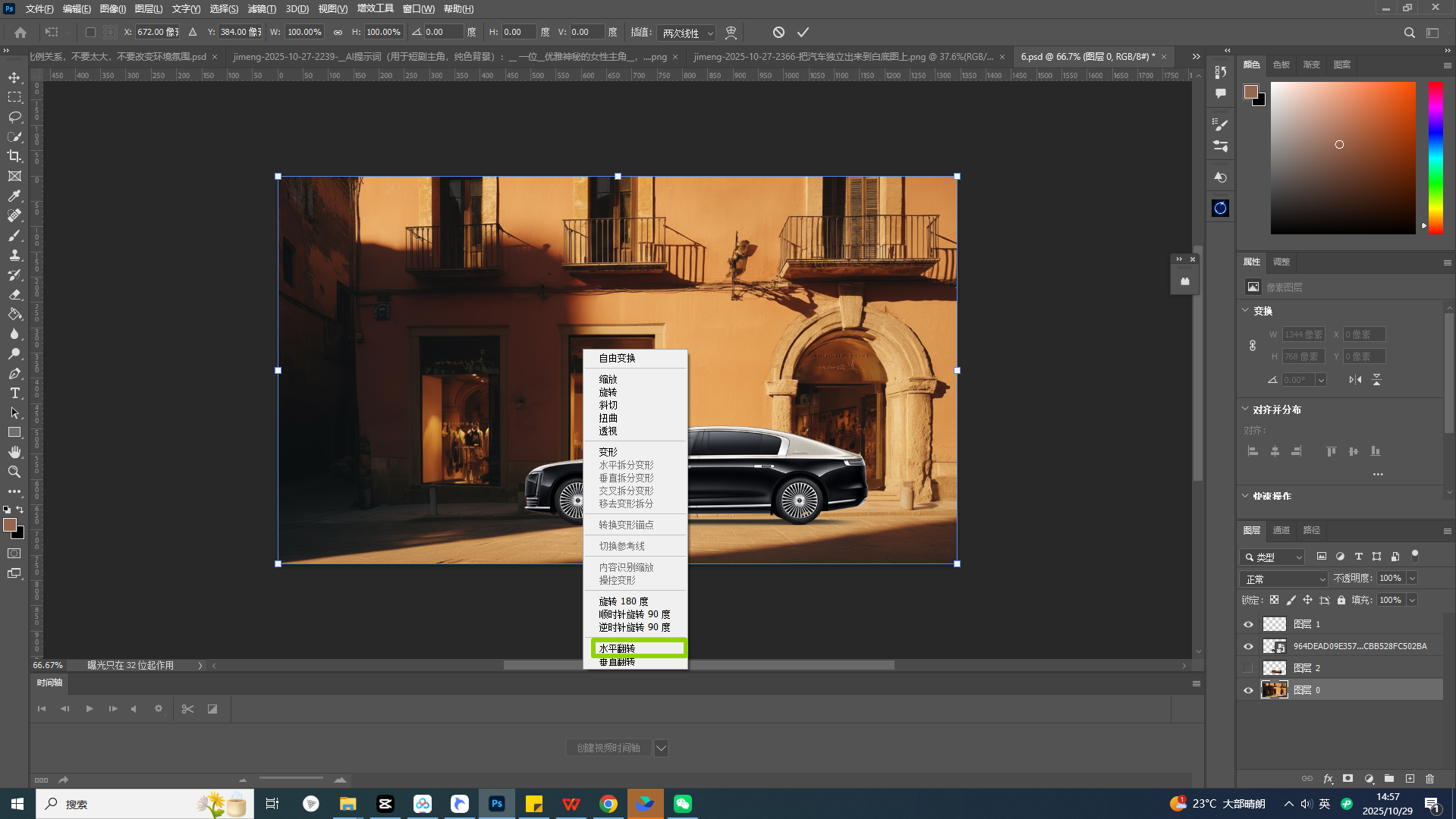This screenshot has height=819, width=1456.
Task: Select the Eyedropper tool
Action: [x=14, y=196]
